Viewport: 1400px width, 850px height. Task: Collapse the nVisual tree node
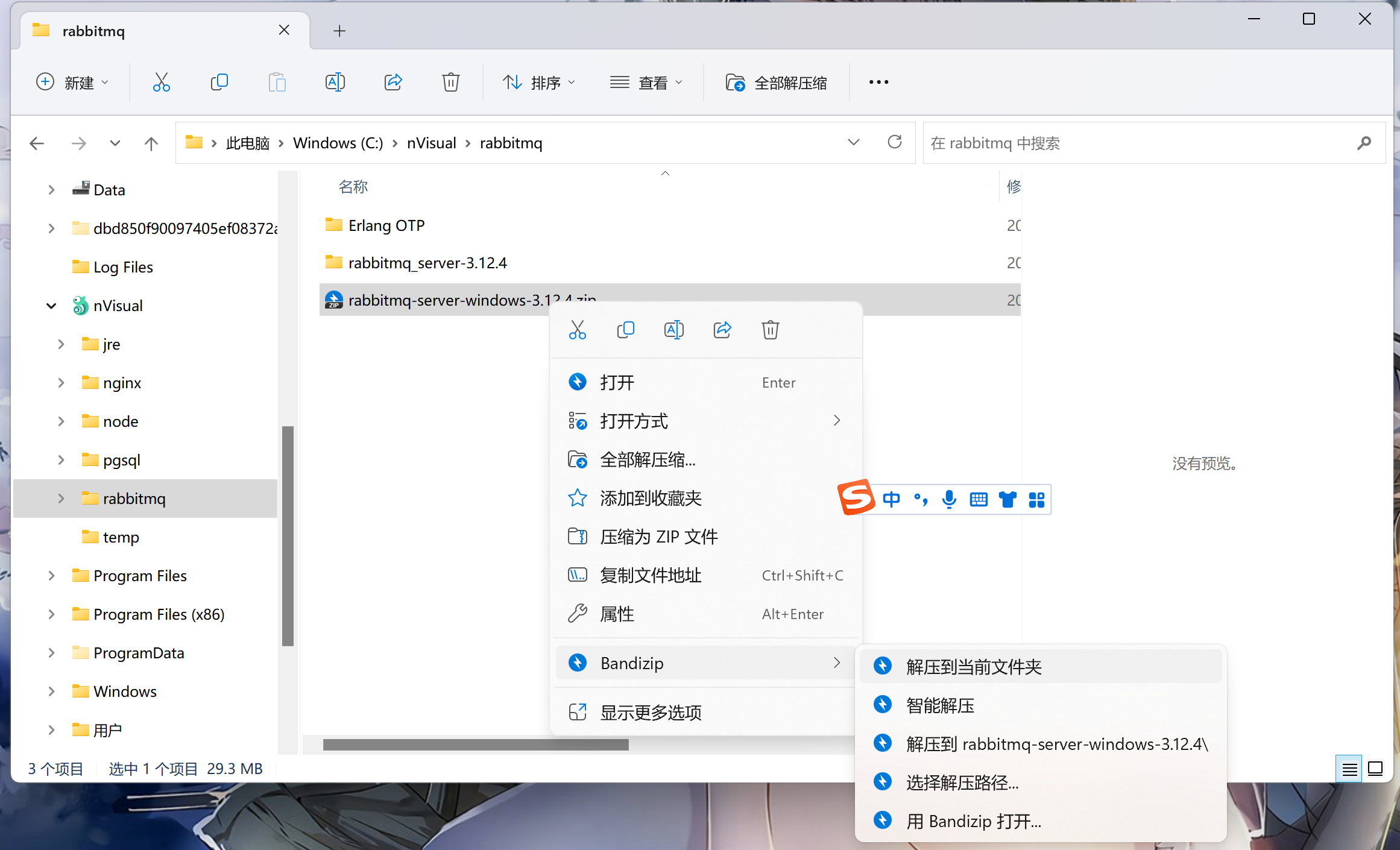[x=51, y=306]
